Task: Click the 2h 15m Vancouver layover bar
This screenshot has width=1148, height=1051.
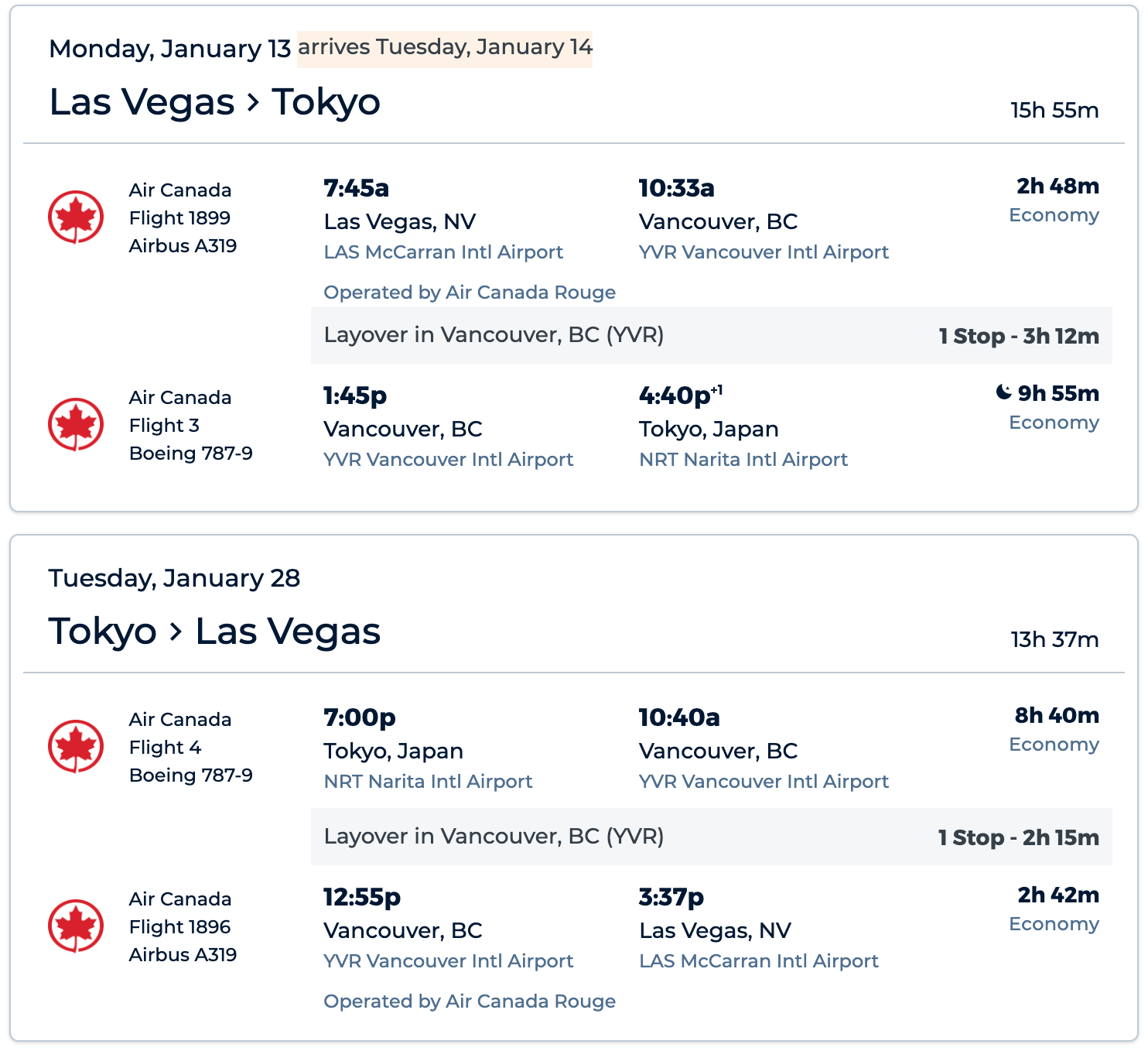Action: (x=712, y=837)
